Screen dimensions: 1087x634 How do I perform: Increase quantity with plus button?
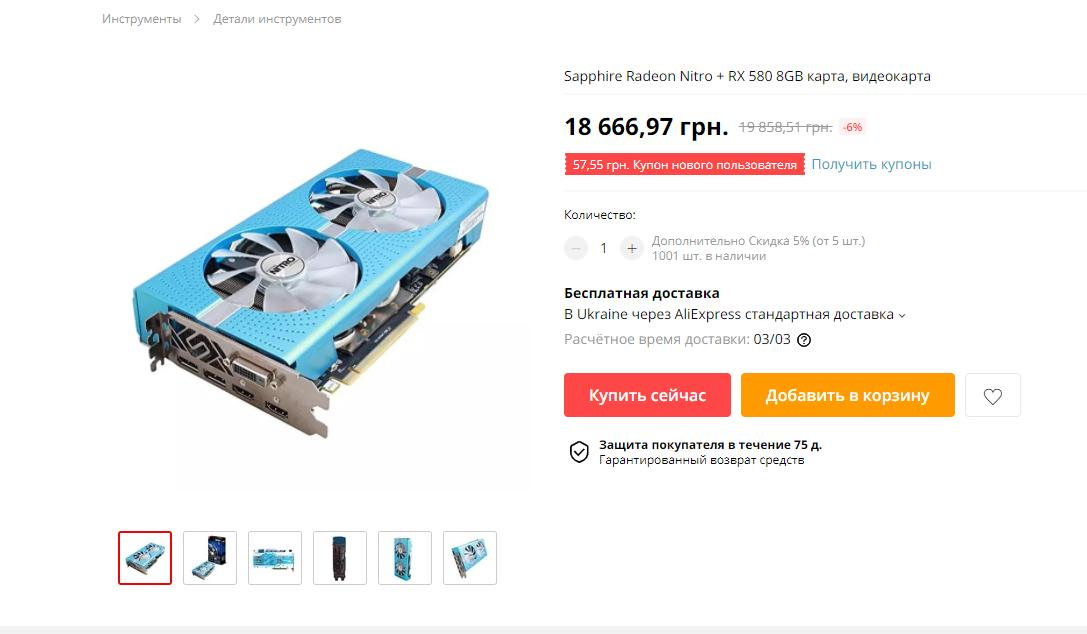632,248
